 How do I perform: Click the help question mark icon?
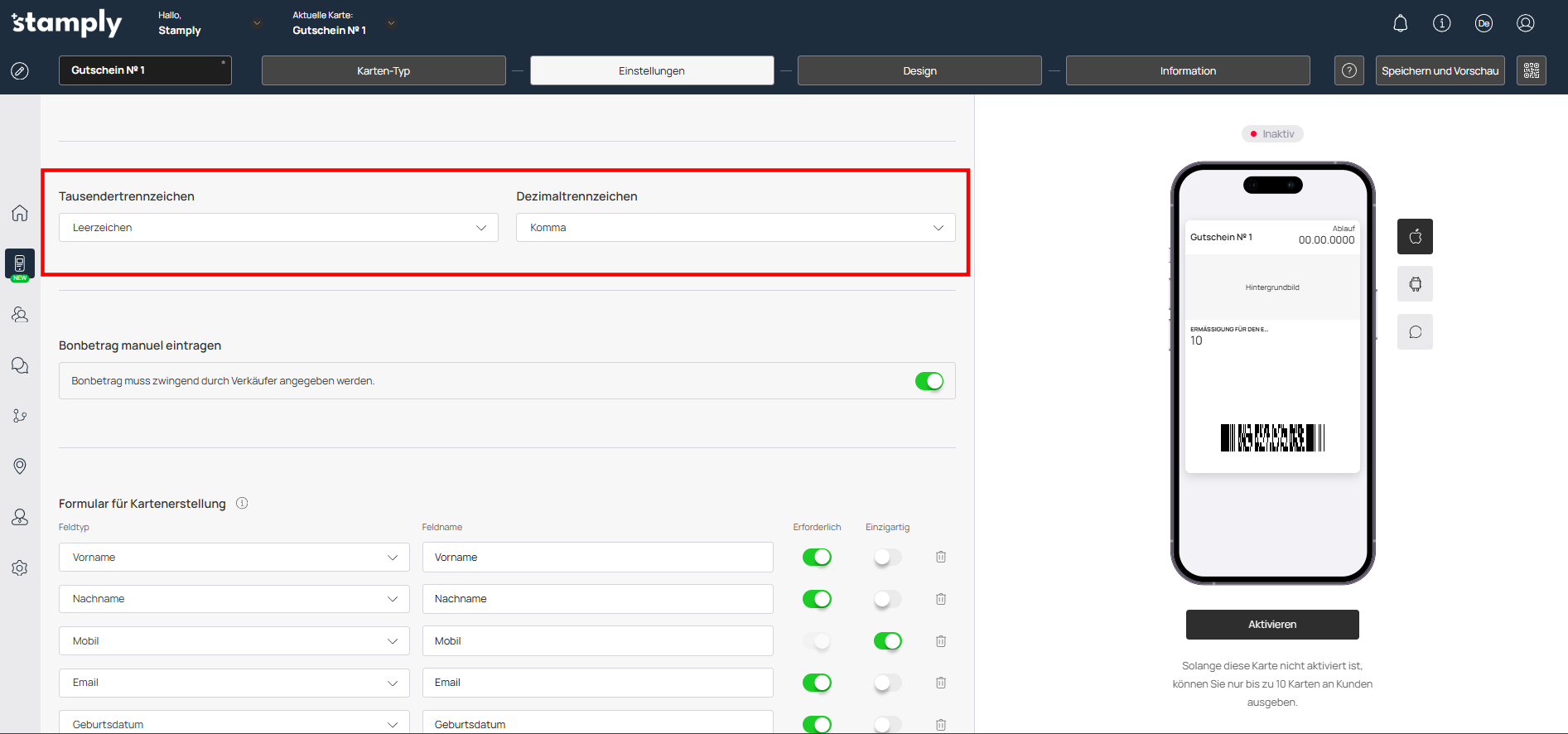pyautogui.click(x=1348, y=70)
